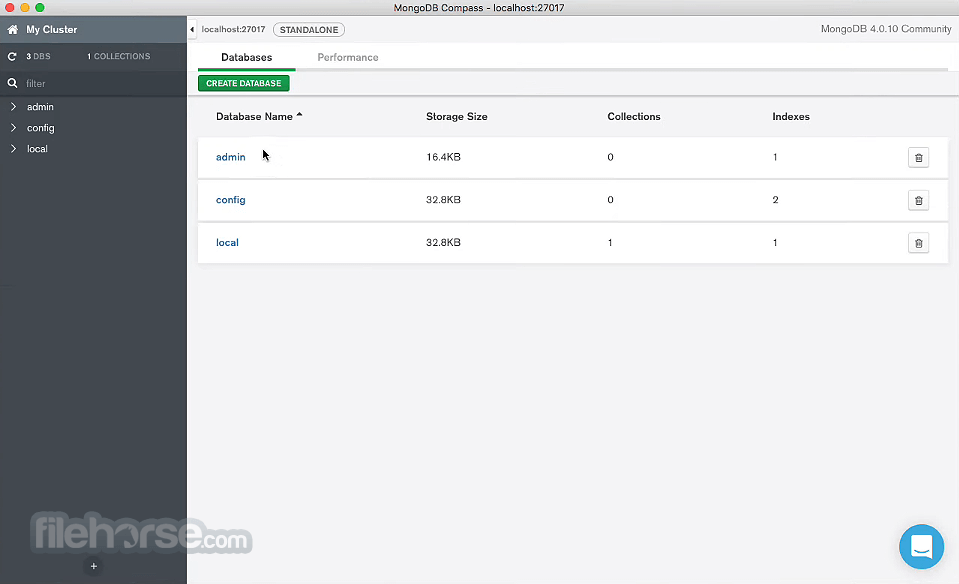
Task: Click the green macOS zoom window button
Action: pos(40,7)
